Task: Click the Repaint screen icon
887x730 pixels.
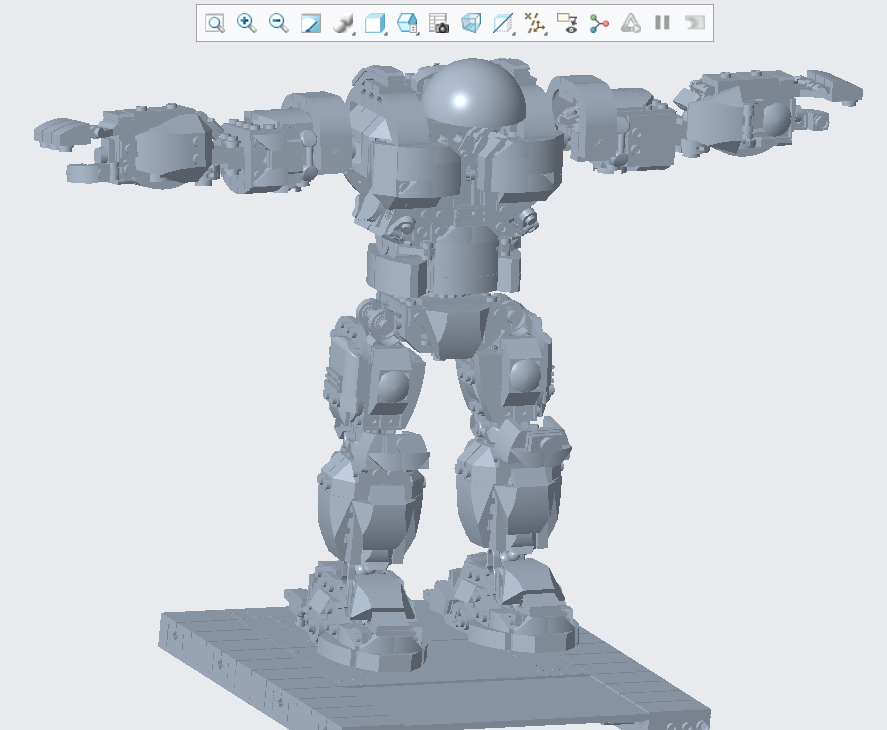Action: click(311, 23)
